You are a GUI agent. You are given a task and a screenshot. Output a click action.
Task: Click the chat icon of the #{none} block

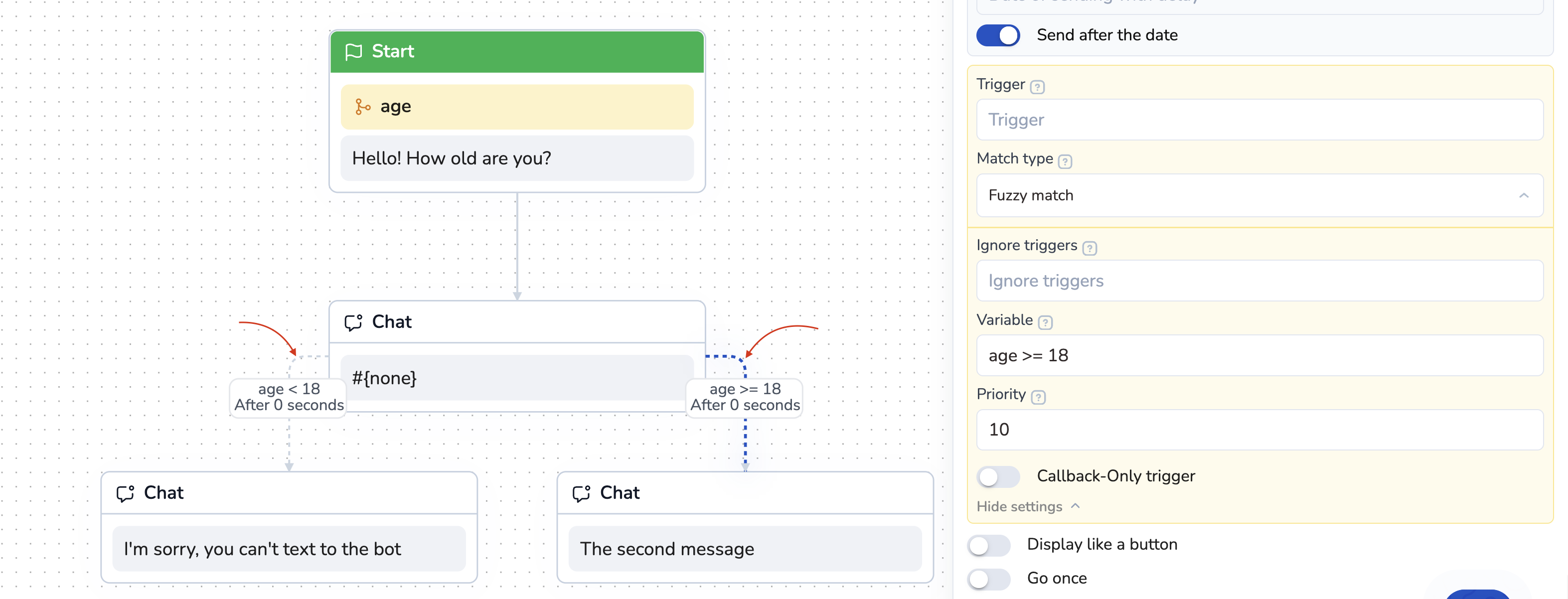[x=353, y=322]
